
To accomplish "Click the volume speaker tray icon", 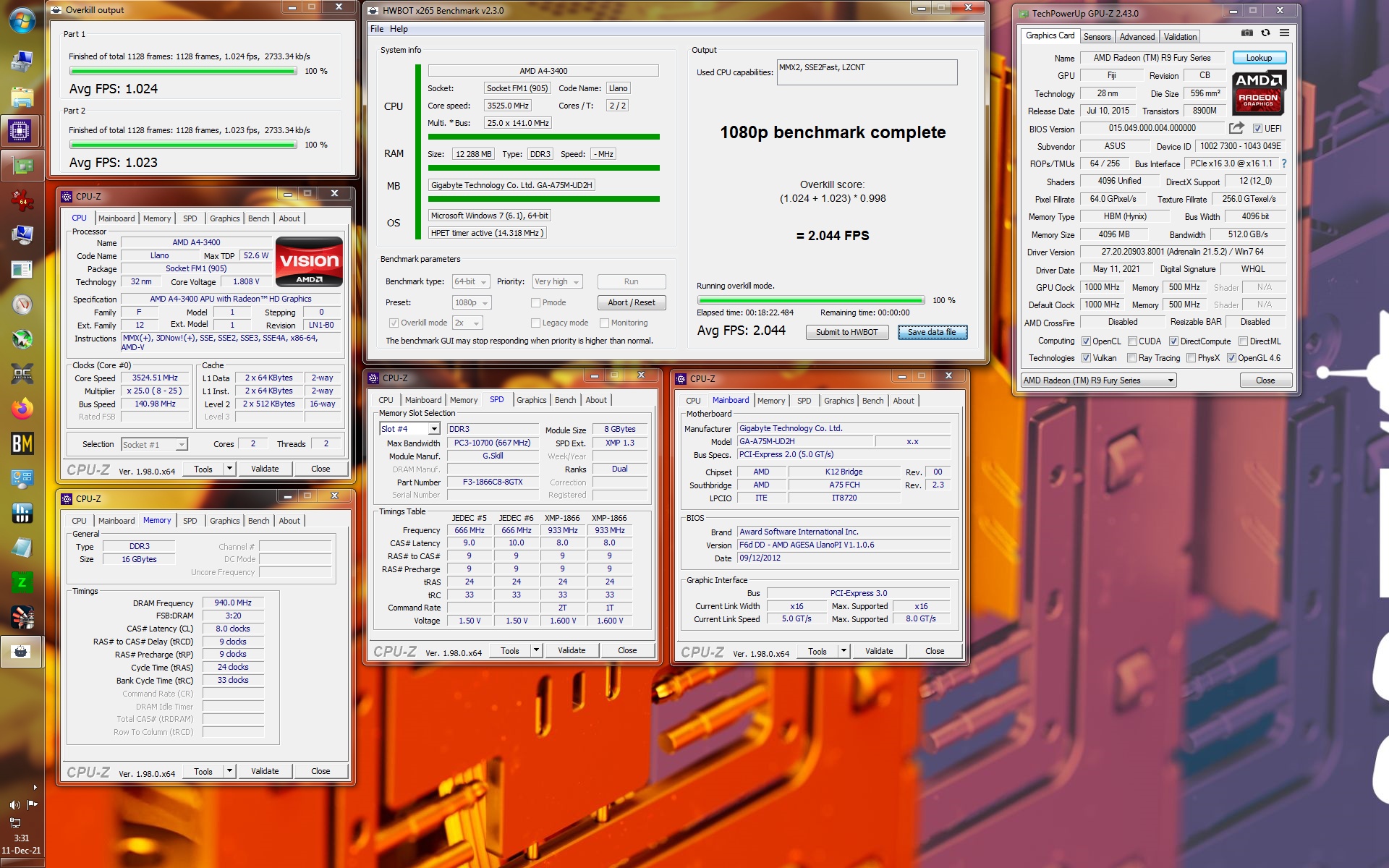I will point(14,805).
